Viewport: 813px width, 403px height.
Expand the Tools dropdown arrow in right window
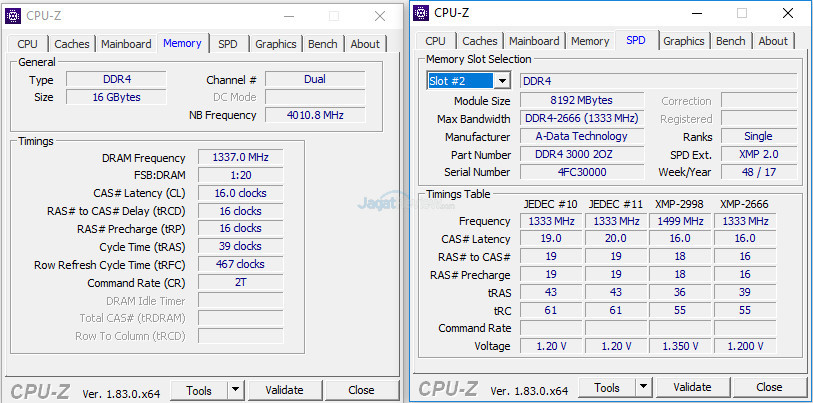click(644, 387)
